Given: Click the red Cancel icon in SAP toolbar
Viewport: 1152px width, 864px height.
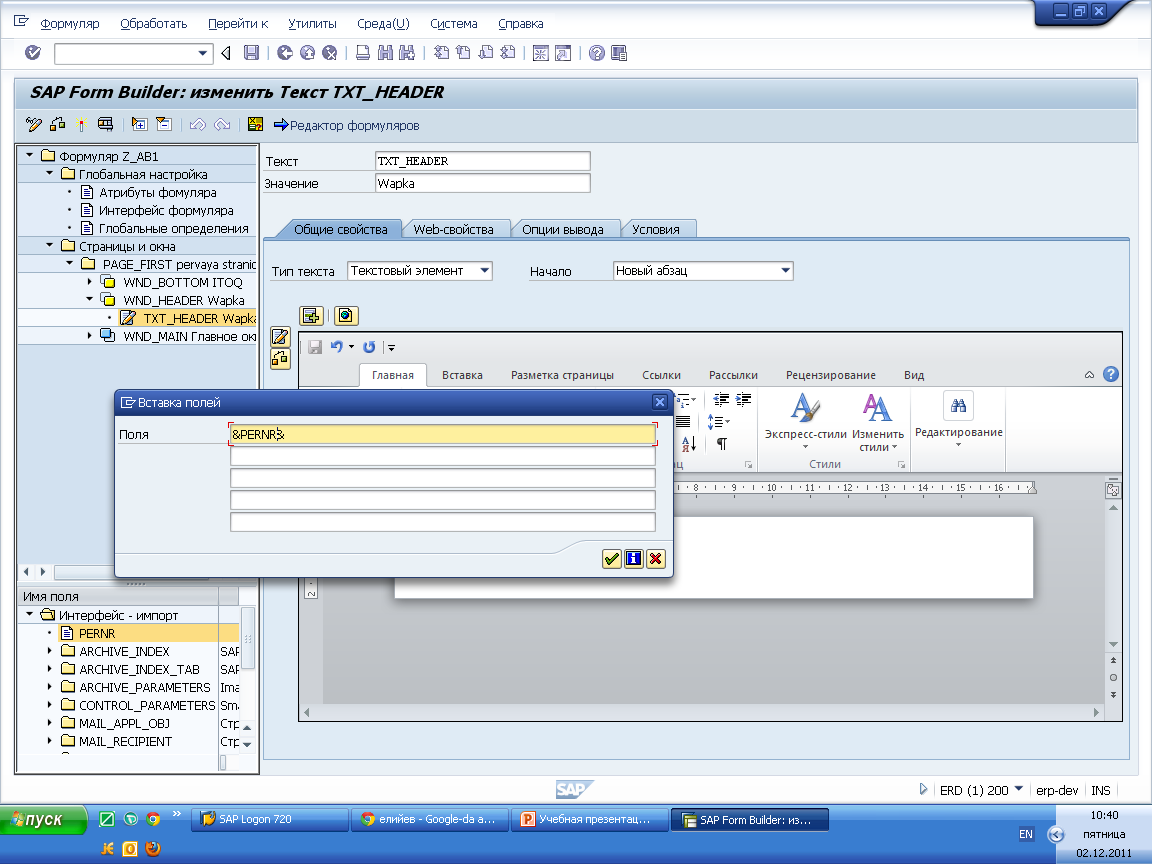Looking at the screenshot, I should pos(330,53).
